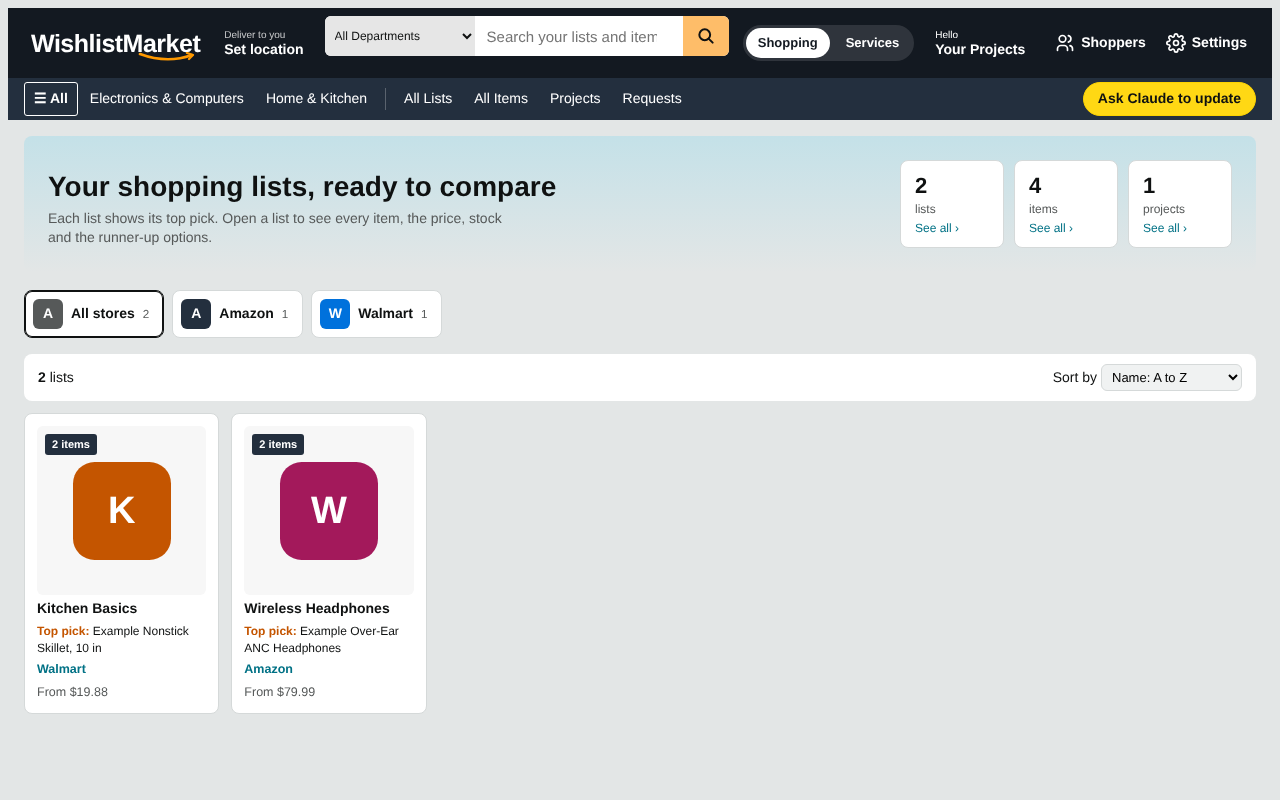Select the Walmart store filter chip
The width and height of the screenshot is (1280, 800).
pyautogui.click(x=376, y=314)
